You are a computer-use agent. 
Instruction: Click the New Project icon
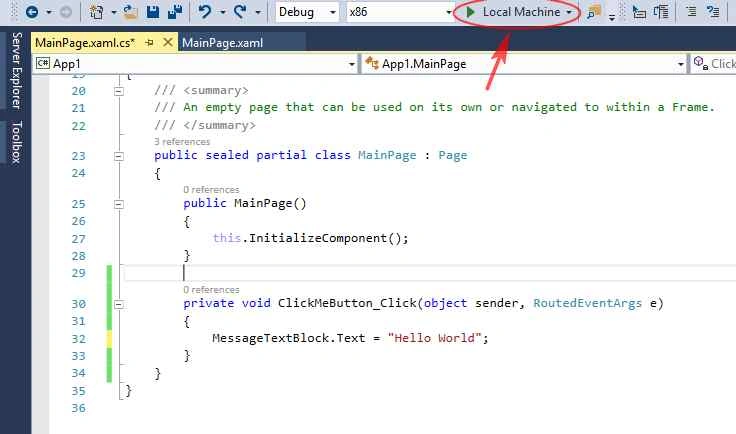pos(96,12)
